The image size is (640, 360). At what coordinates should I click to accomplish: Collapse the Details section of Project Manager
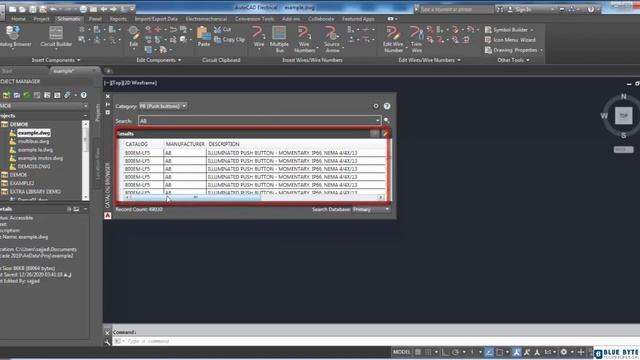click(x=85, y=209)
